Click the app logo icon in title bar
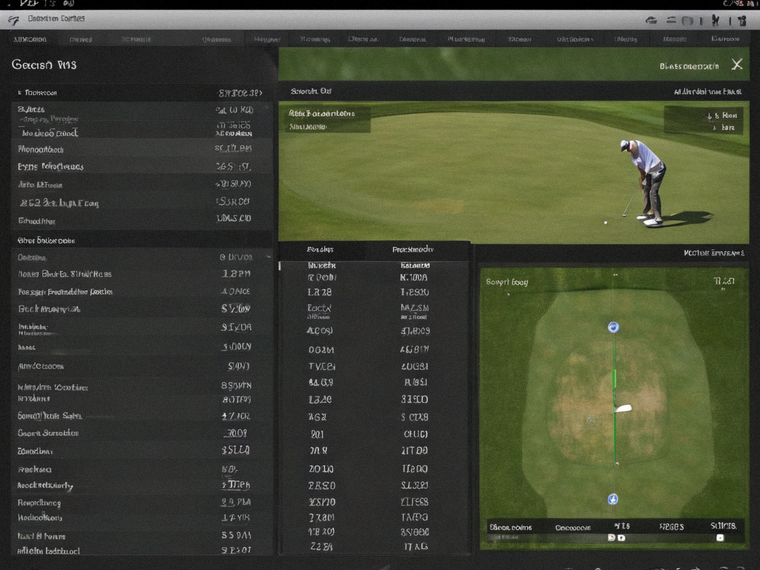Image resolution: width=760 pixels, height=570 pixels. pos(14,20)
